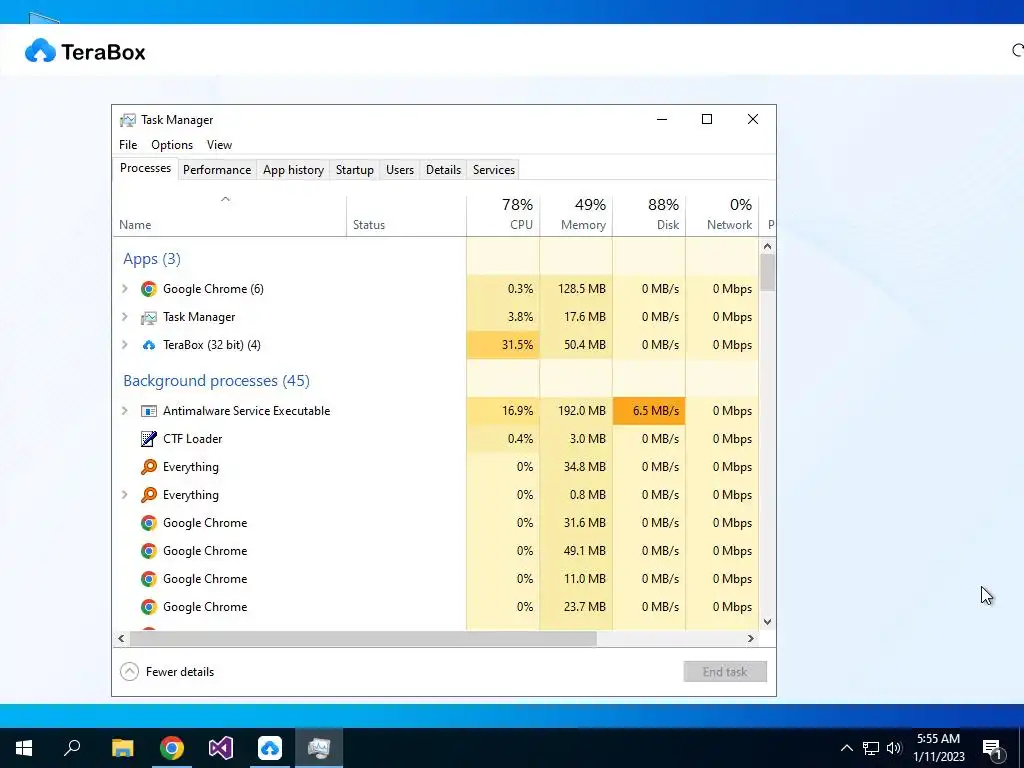Click the horizontal scrollbar thumb
Image resolution: width=1024 pixels, height=768 pixels.
pos(363,639)
